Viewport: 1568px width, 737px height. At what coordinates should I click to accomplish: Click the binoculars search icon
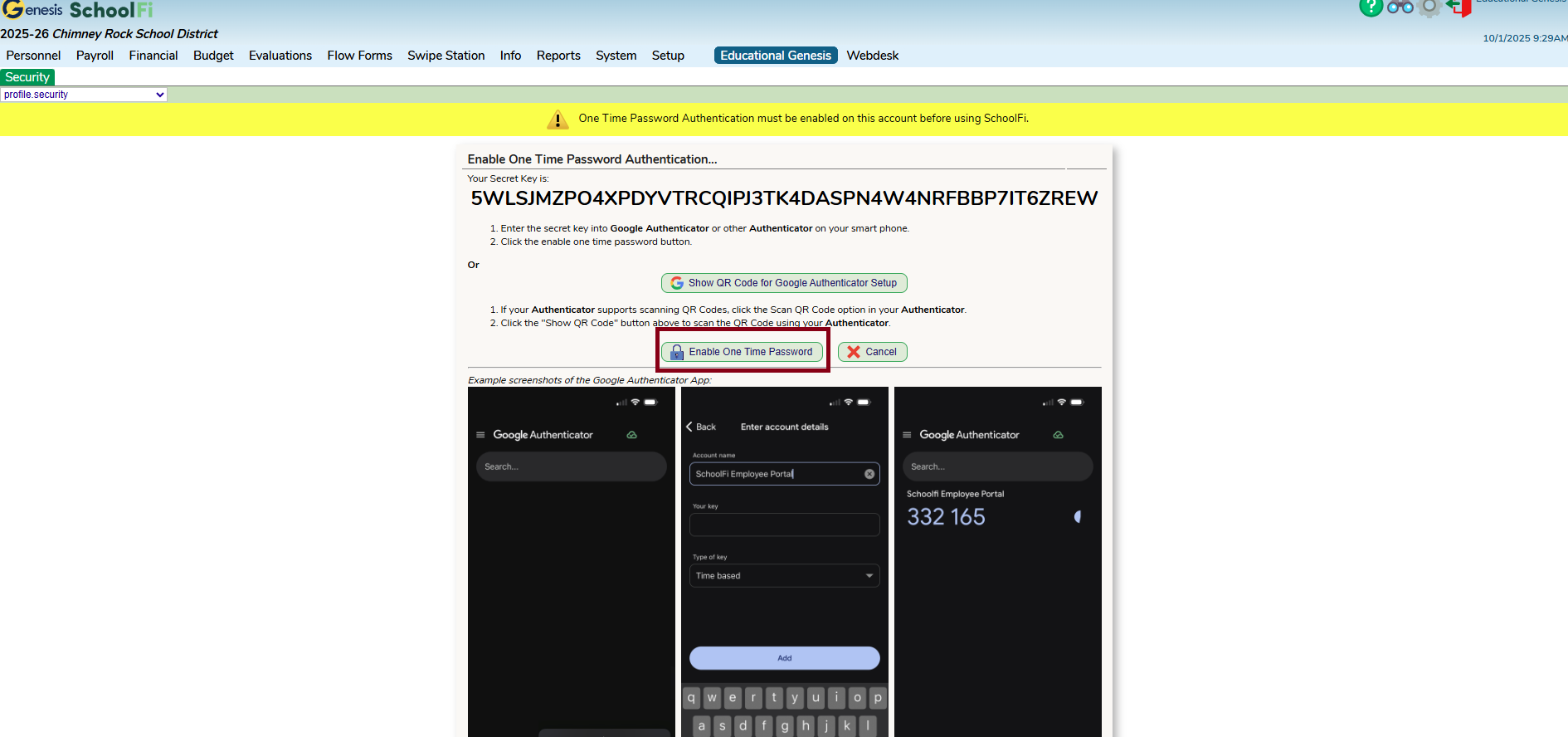coord(1400,7)
